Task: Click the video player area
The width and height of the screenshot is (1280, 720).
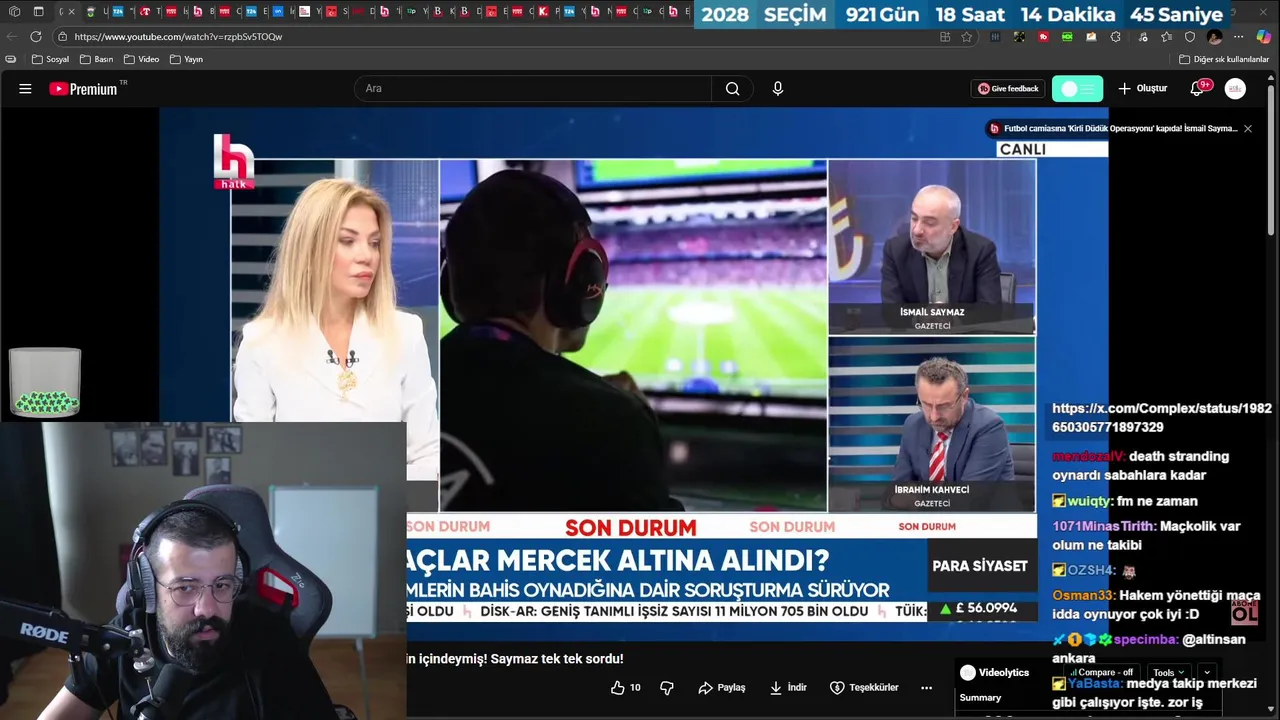Action: pos(633,375)
